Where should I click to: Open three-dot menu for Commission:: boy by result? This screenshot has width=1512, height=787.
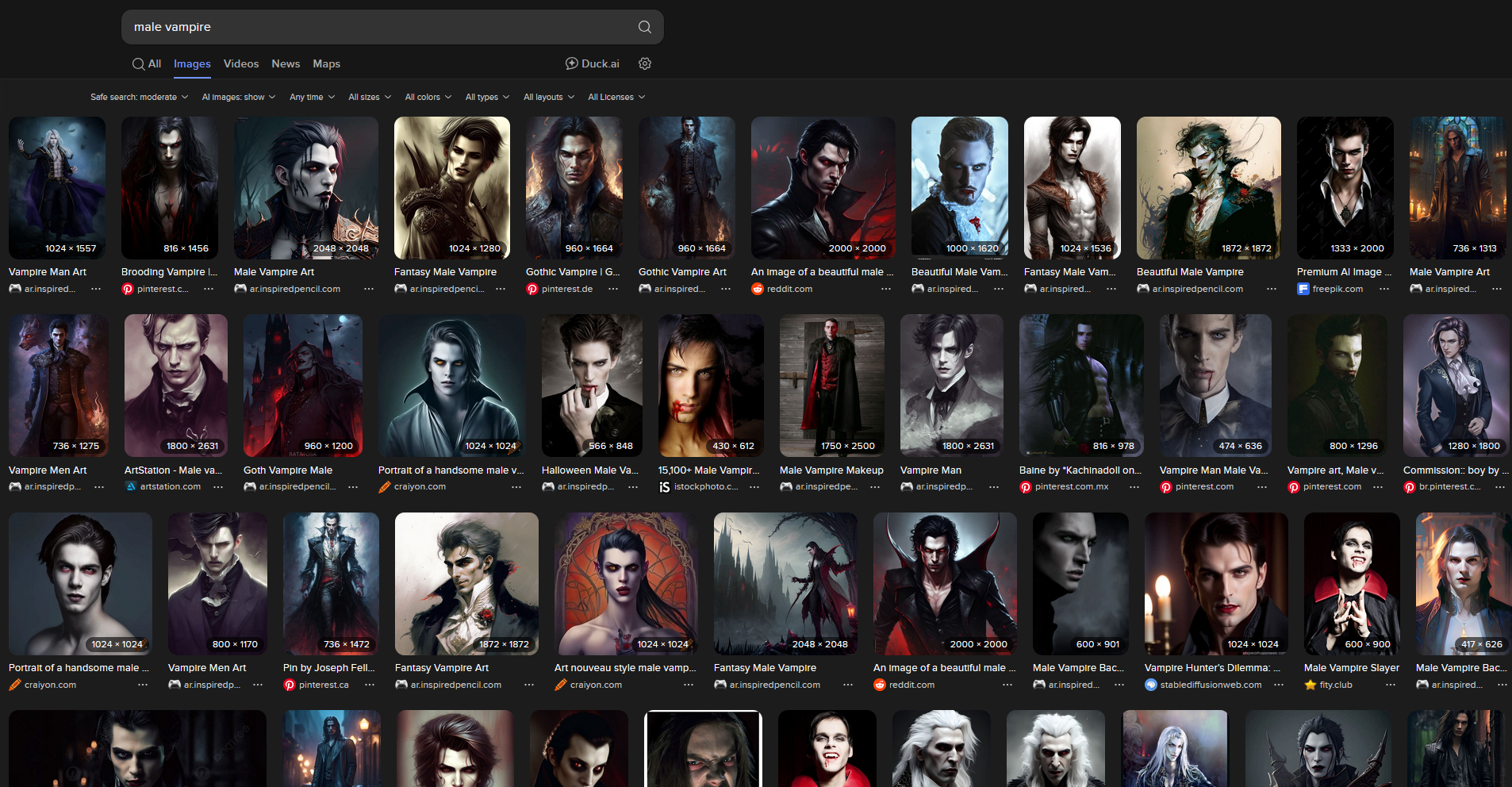coord(1500,486)
